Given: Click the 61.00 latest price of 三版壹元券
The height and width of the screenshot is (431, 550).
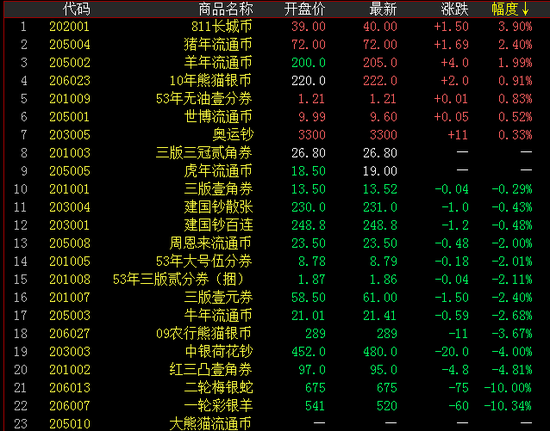Looking at the screenshot, I should tap(380, 297).
